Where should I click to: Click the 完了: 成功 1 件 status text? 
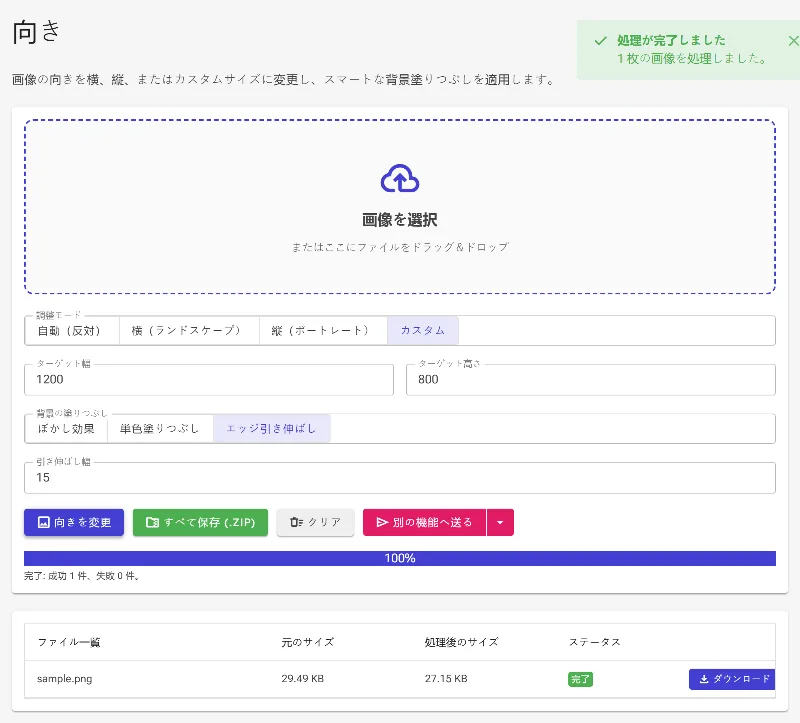pyautogui.click(x=82, y=576)
